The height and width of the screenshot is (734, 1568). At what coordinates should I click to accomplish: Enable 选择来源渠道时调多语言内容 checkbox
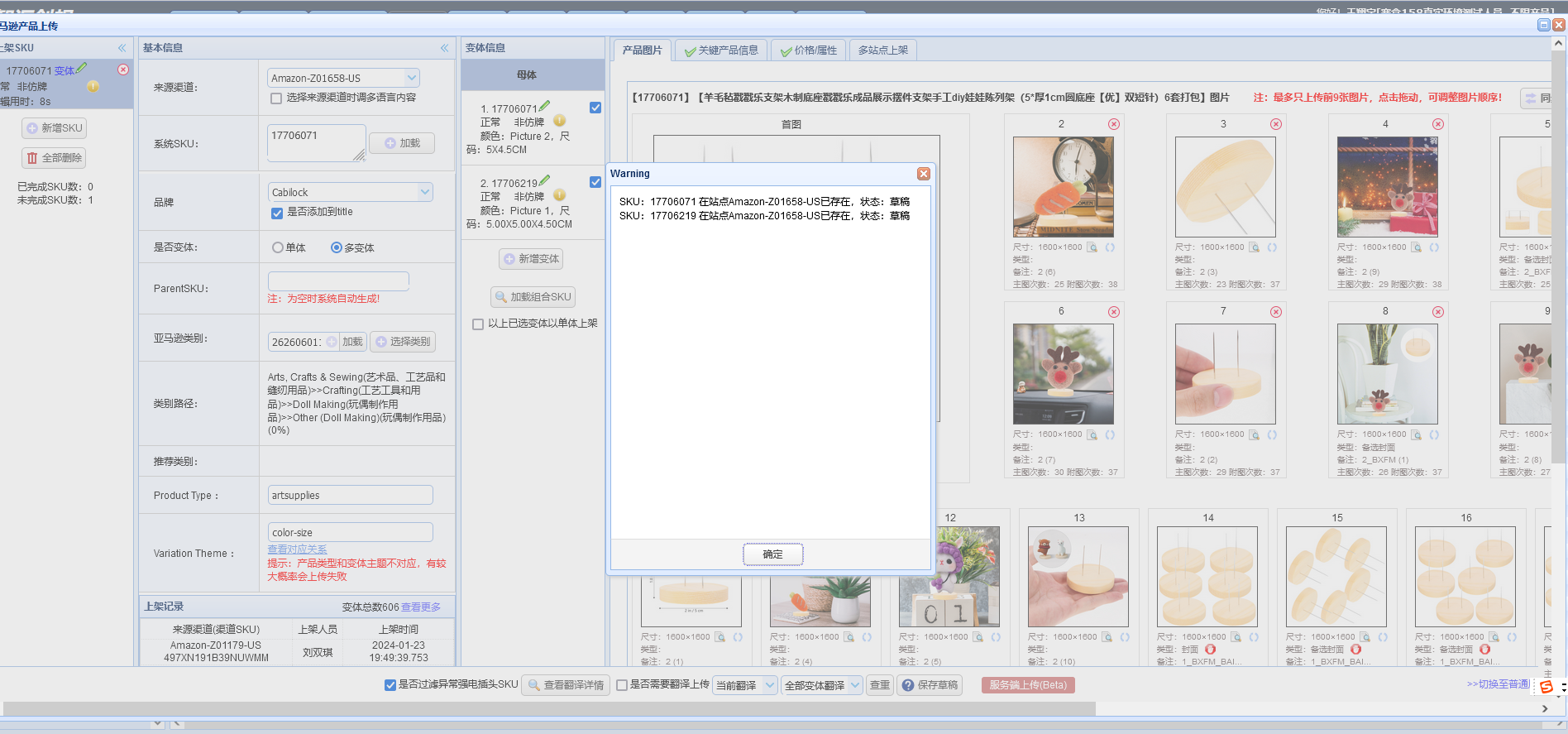point(276,98)
